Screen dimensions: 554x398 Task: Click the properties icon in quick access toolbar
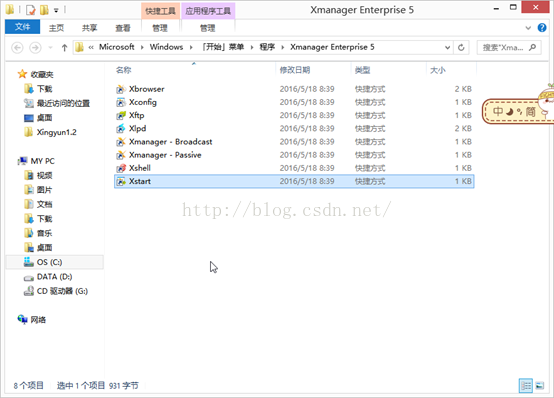(x=31, y=10)
